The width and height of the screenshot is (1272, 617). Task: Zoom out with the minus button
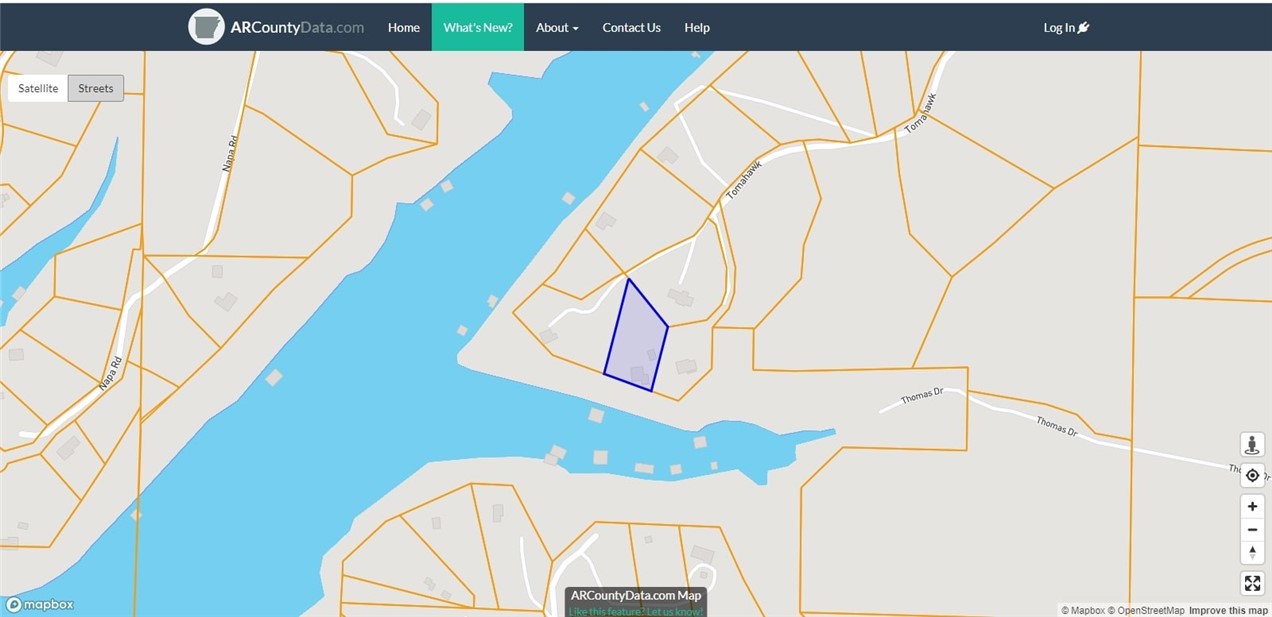tap(1252, 530)
